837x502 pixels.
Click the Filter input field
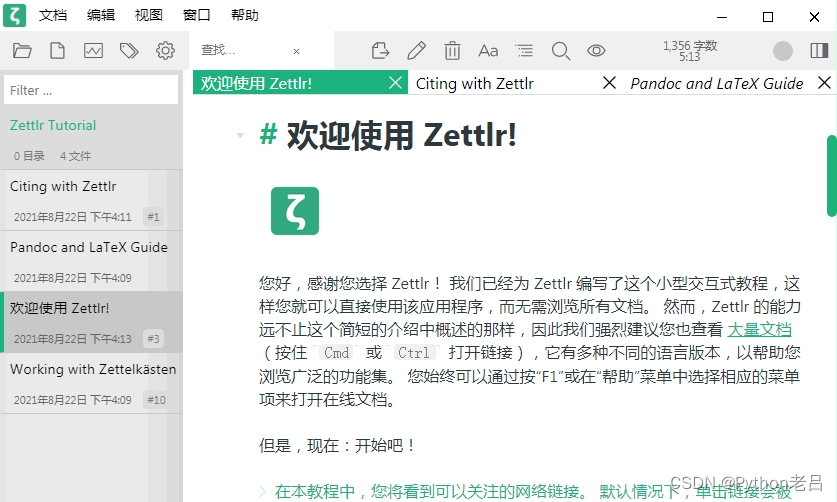[91, 90]
